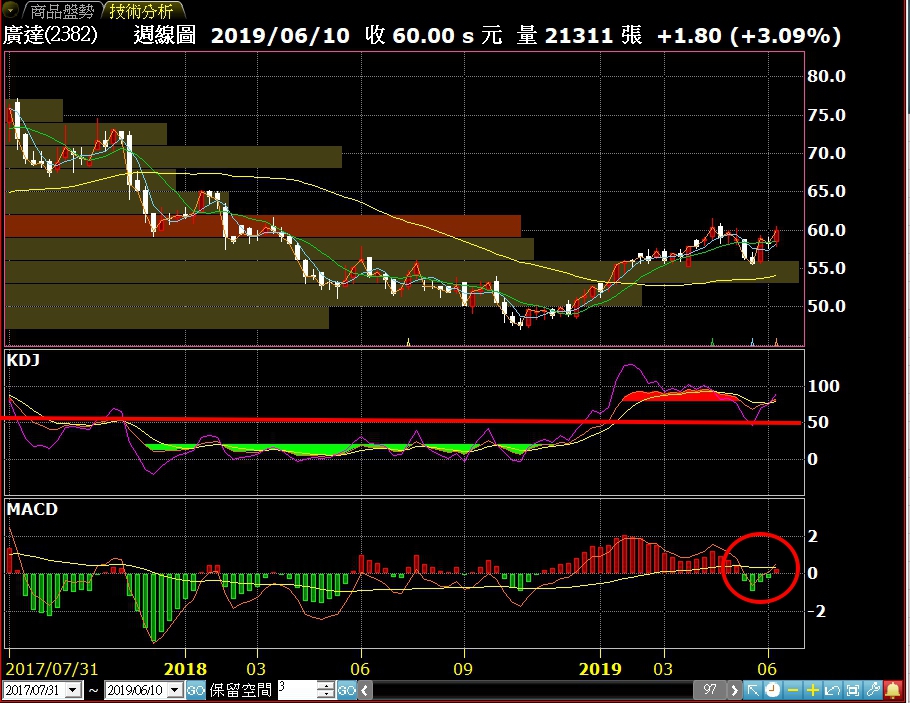Click the MACD indicator label
Viewport: 910px width, 703px height.
click(32, 510)
